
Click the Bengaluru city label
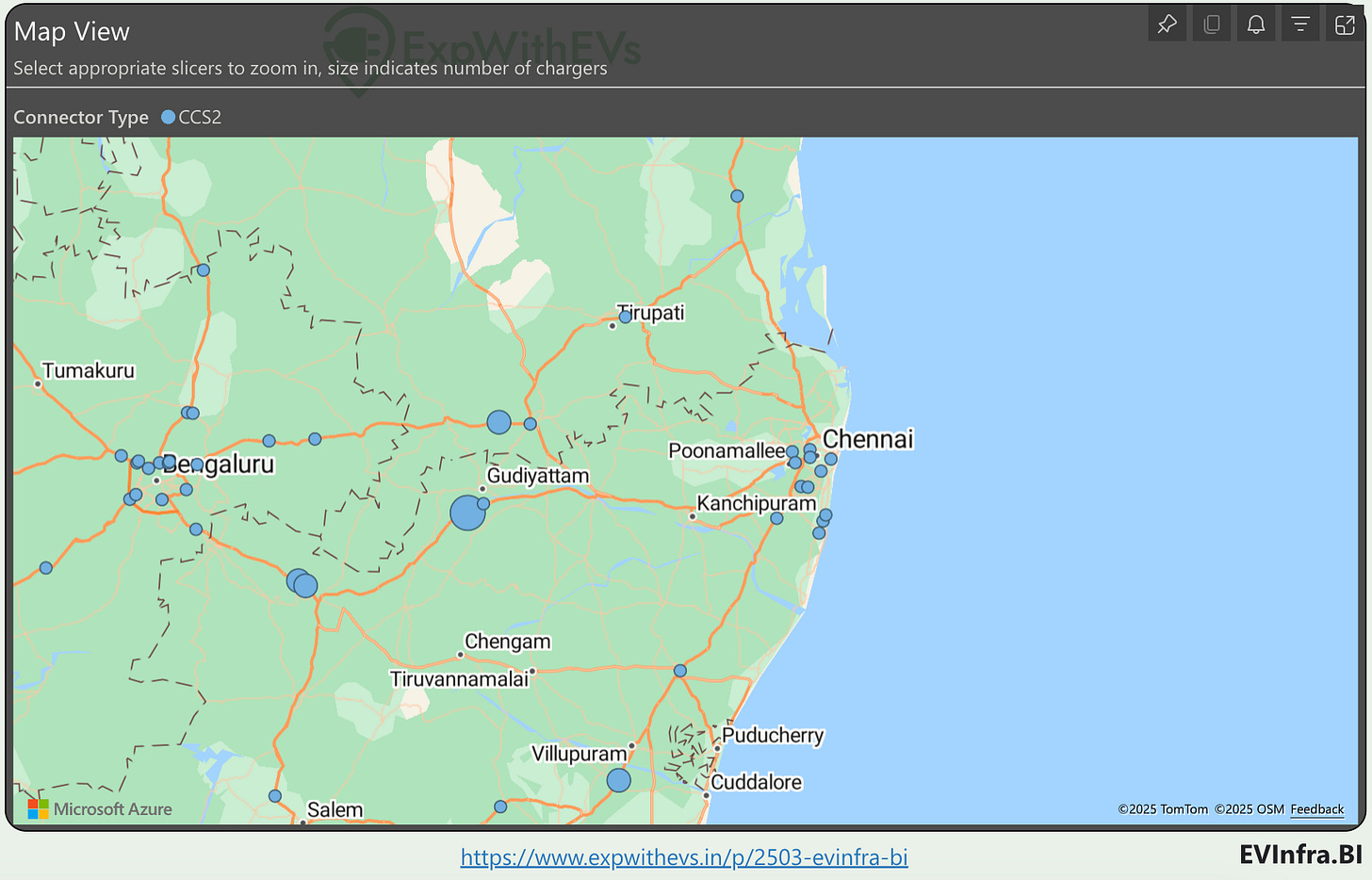tap(219, 464)
